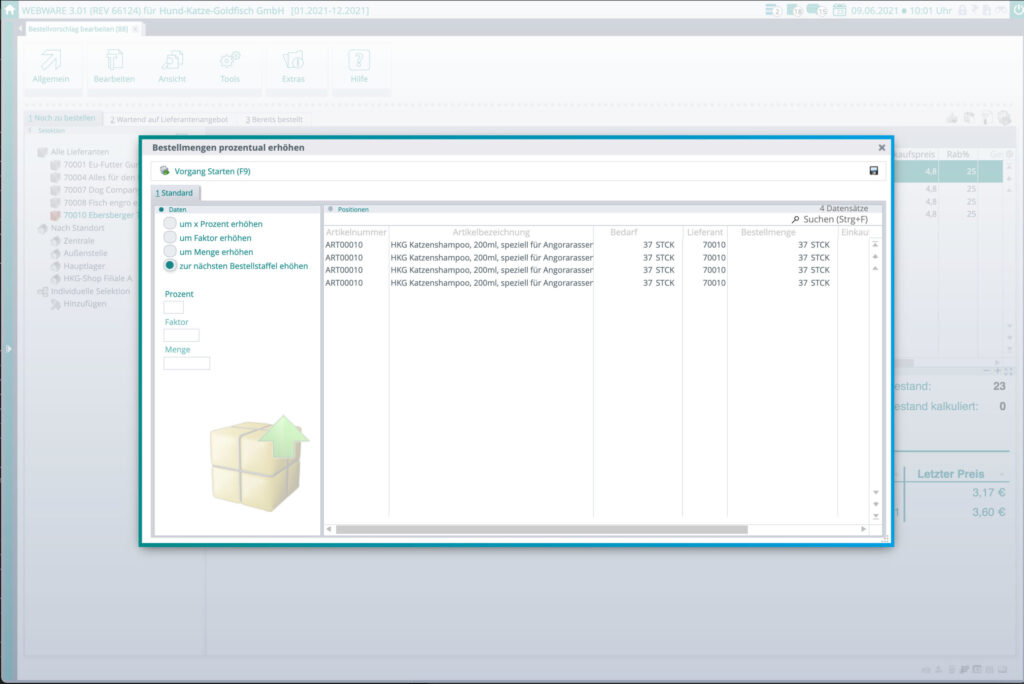Open the Bearbeiten ribbon menu
The height and width of the screenshot is (684, 1024).
pos(114,67)
